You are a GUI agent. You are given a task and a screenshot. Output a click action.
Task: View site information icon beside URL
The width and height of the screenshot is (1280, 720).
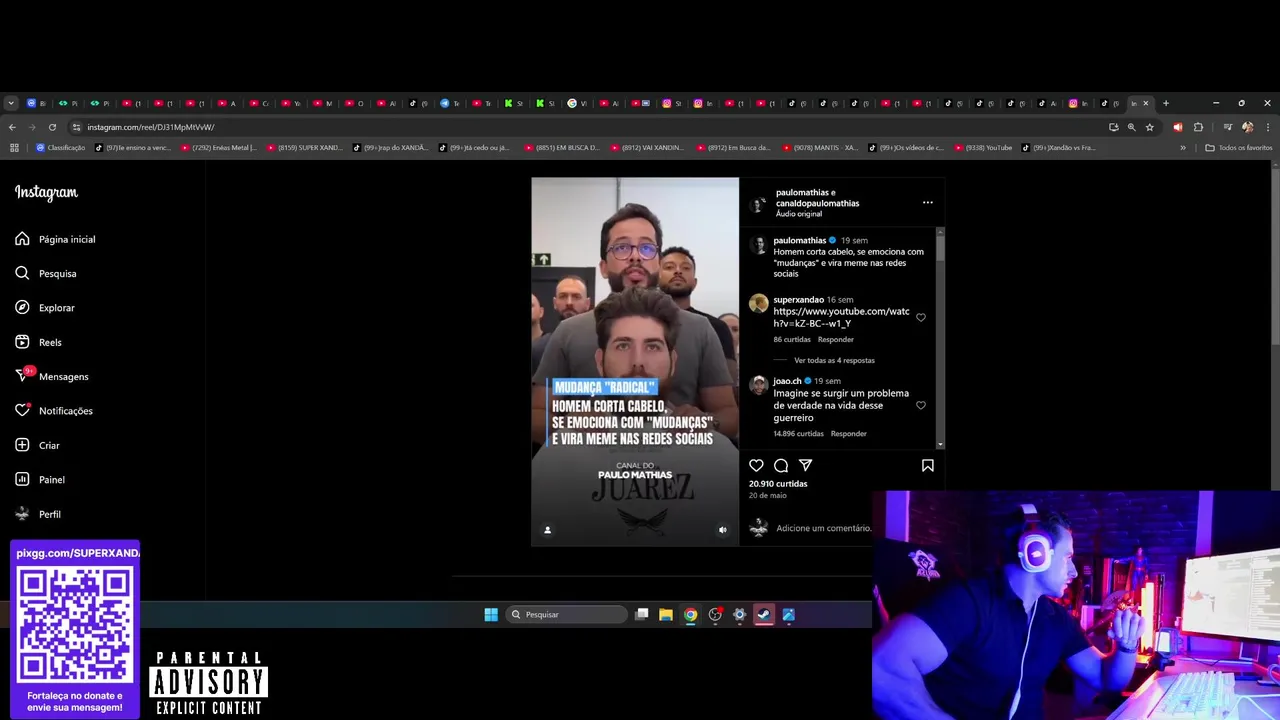coord(76,127)
